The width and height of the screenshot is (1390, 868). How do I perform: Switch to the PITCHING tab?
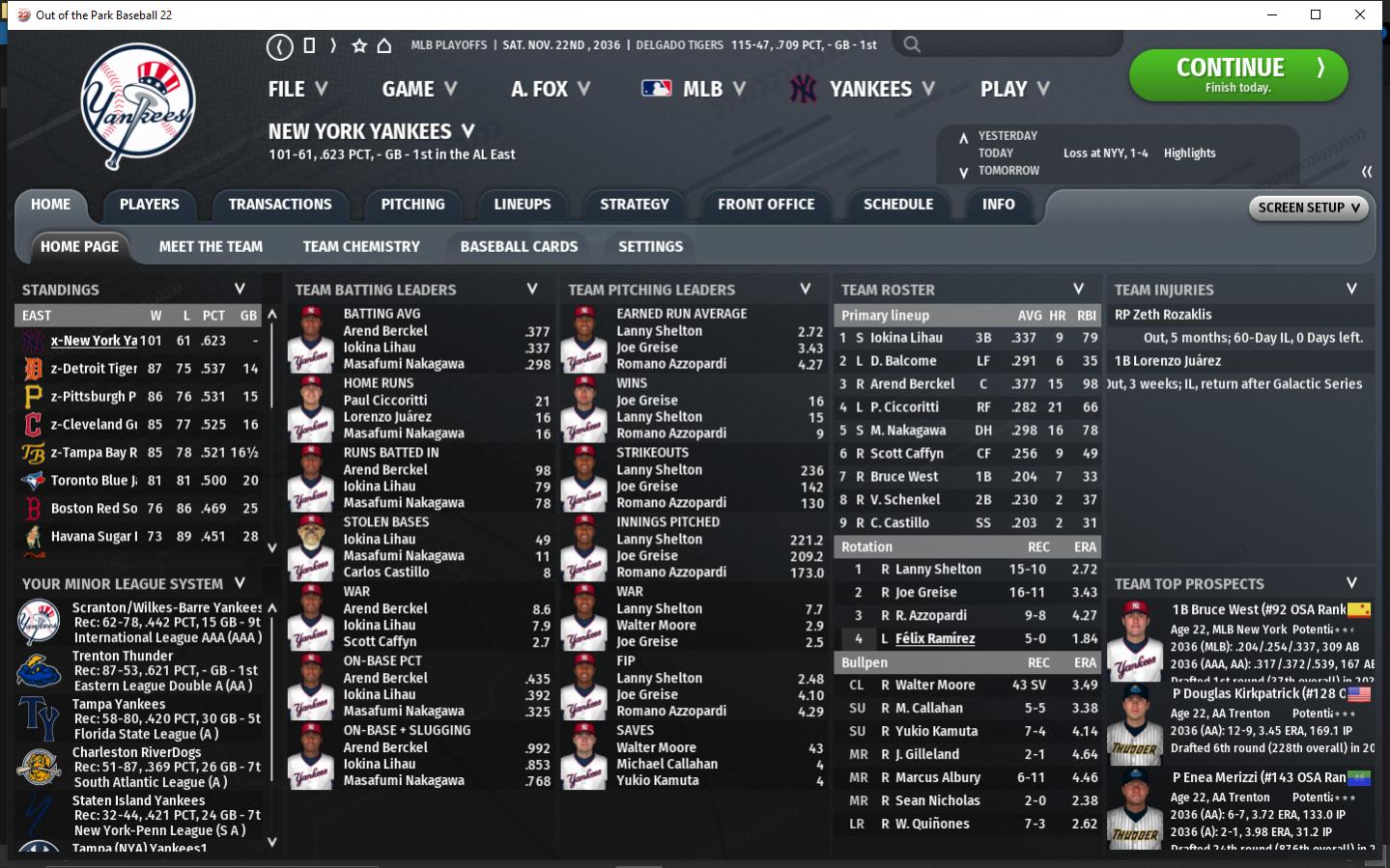[412, 205]
